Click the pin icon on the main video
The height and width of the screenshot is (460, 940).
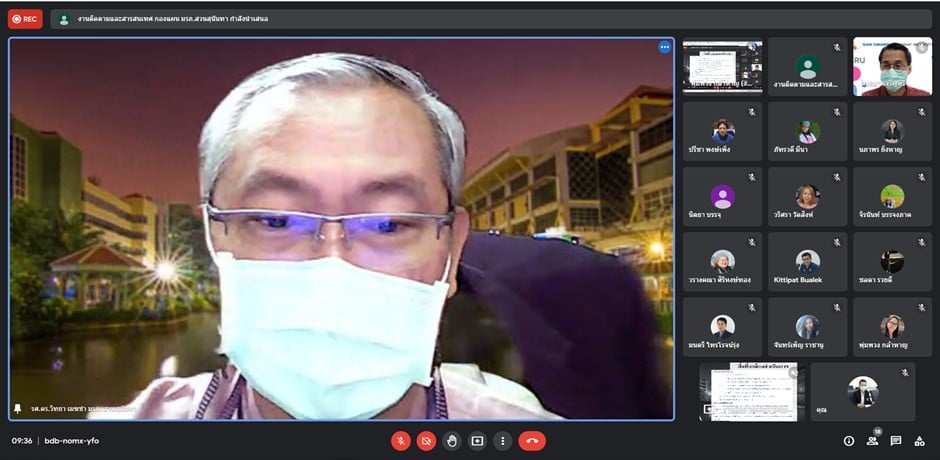click(17, 409)
